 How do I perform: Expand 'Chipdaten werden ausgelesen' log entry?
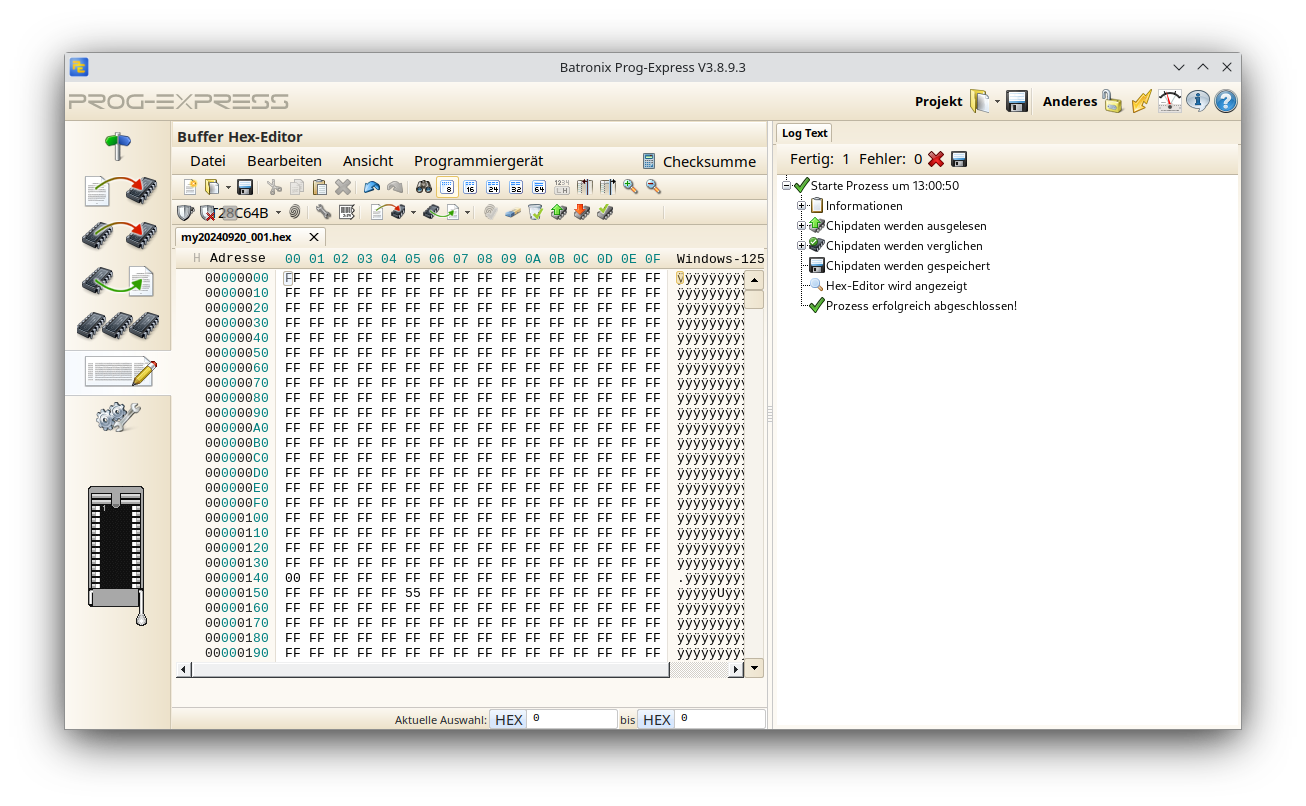[800, 225]
